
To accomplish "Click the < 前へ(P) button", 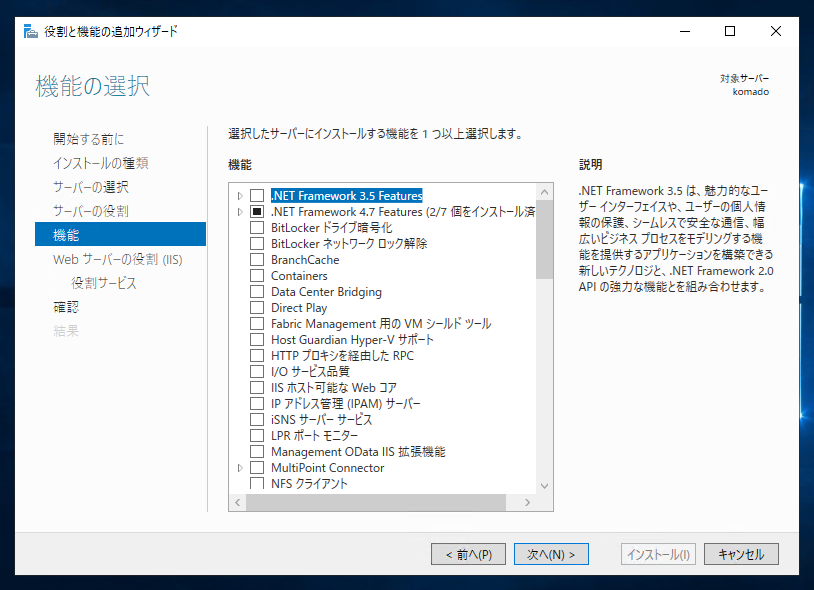I will 468,554.
